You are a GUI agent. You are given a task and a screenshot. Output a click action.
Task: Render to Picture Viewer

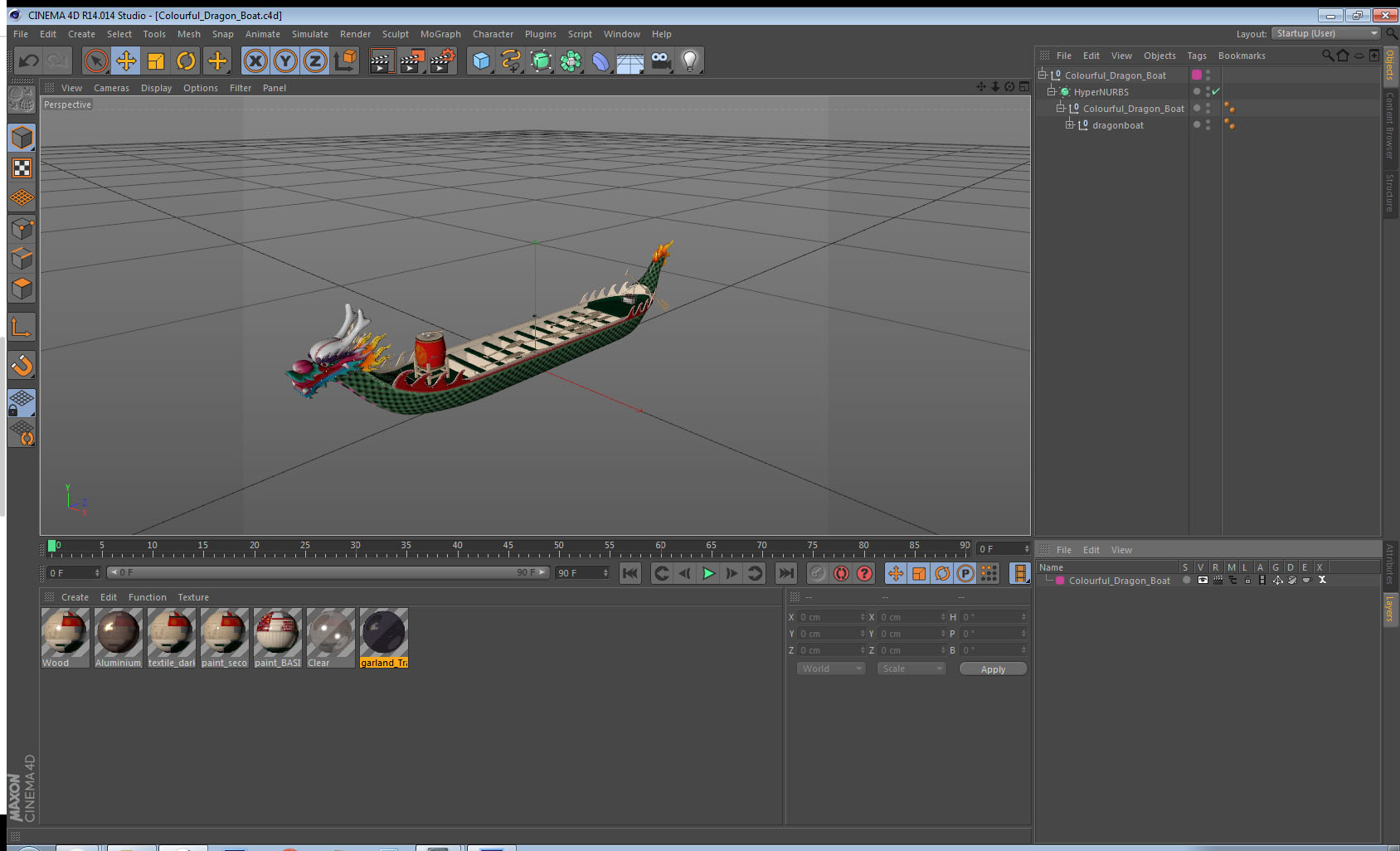(411, 61)
